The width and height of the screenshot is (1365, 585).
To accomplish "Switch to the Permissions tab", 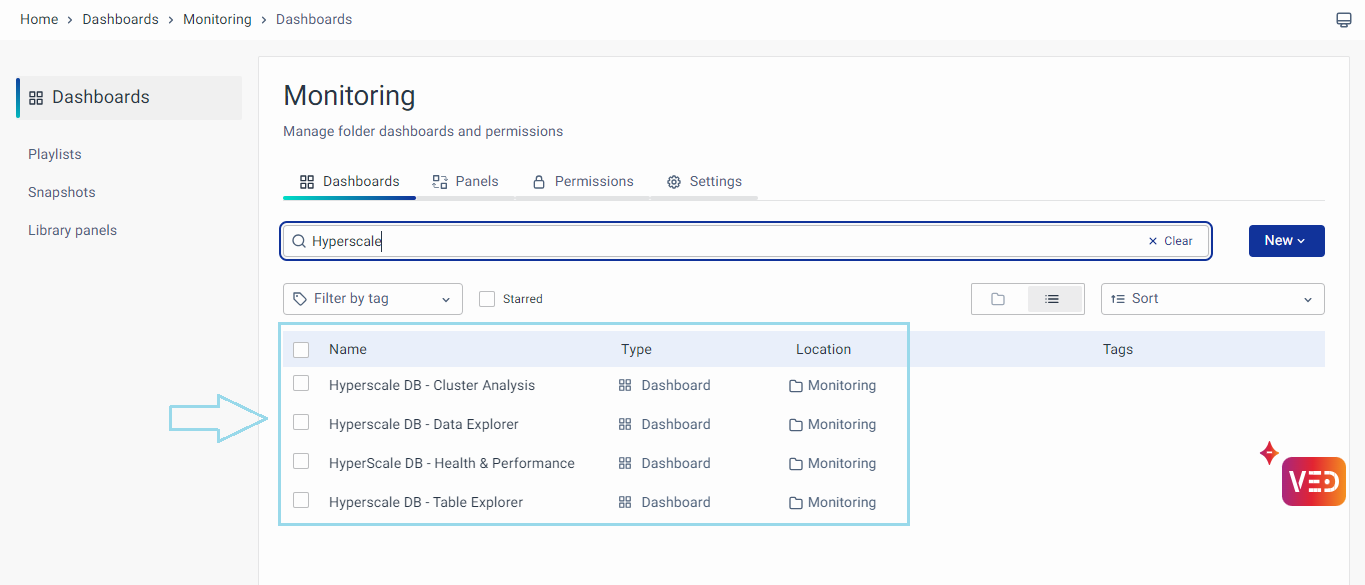I will 583,182.
